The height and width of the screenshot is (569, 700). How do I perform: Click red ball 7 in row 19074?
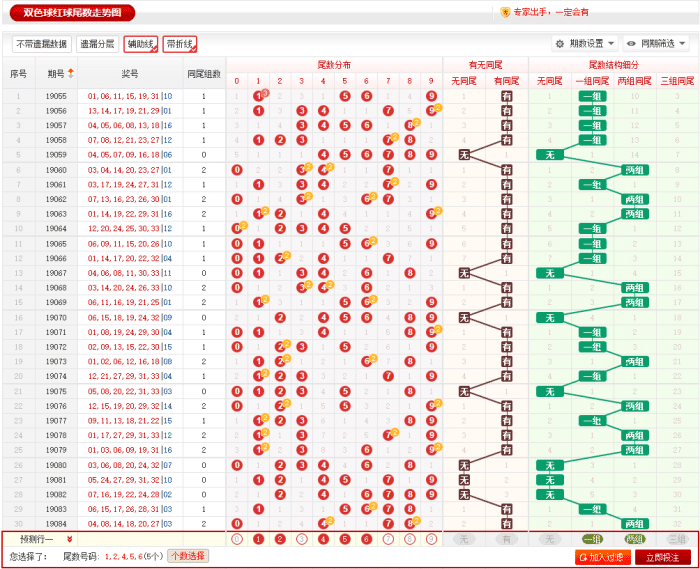388,376
